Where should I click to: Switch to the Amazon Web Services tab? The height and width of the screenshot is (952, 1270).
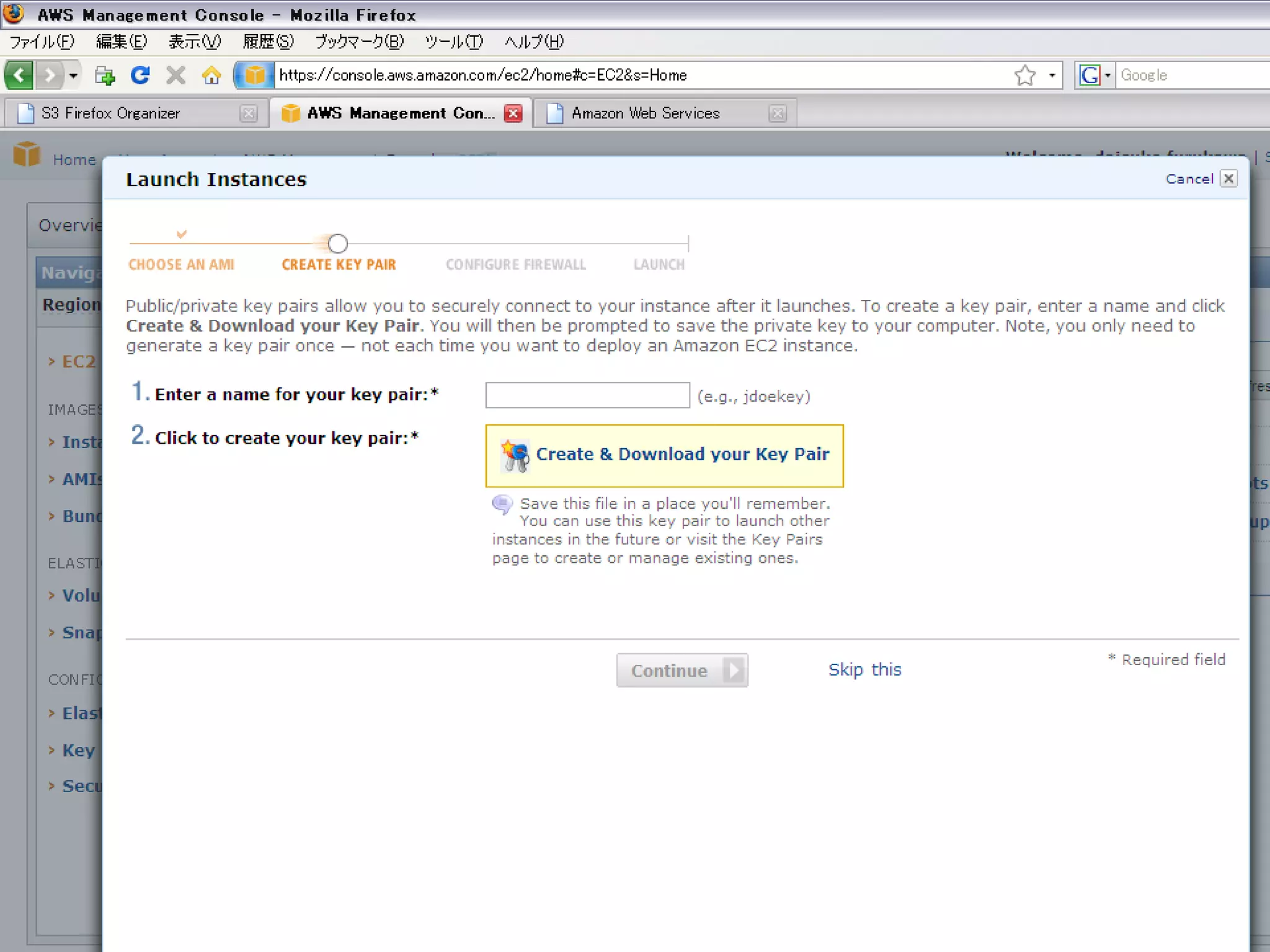coord(664,113)
